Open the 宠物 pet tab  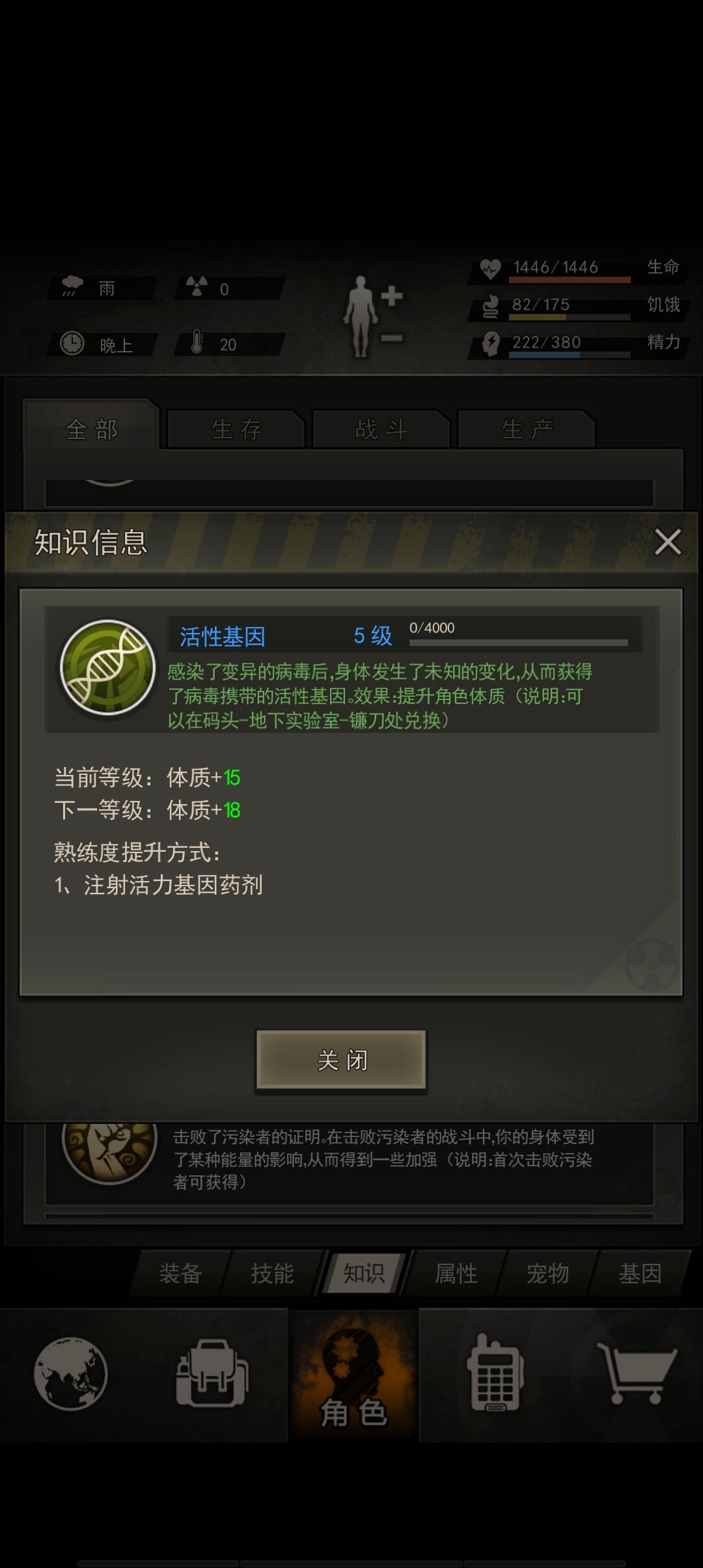548,1273
